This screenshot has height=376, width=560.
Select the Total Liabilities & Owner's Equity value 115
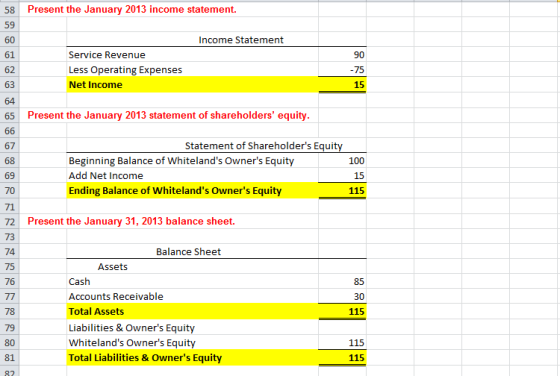click(342, 357)
